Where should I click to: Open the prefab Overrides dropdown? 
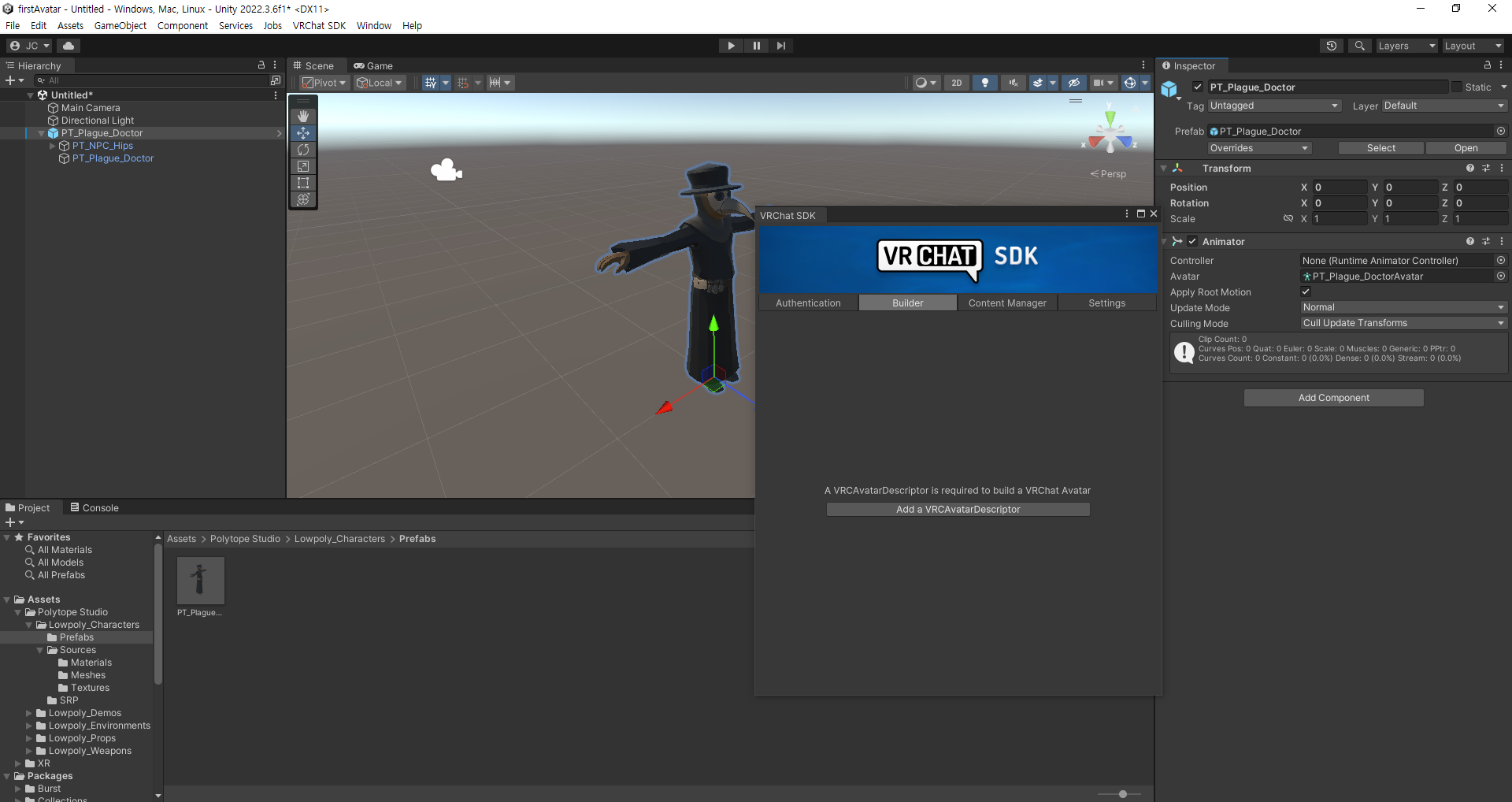(1259, 148)
